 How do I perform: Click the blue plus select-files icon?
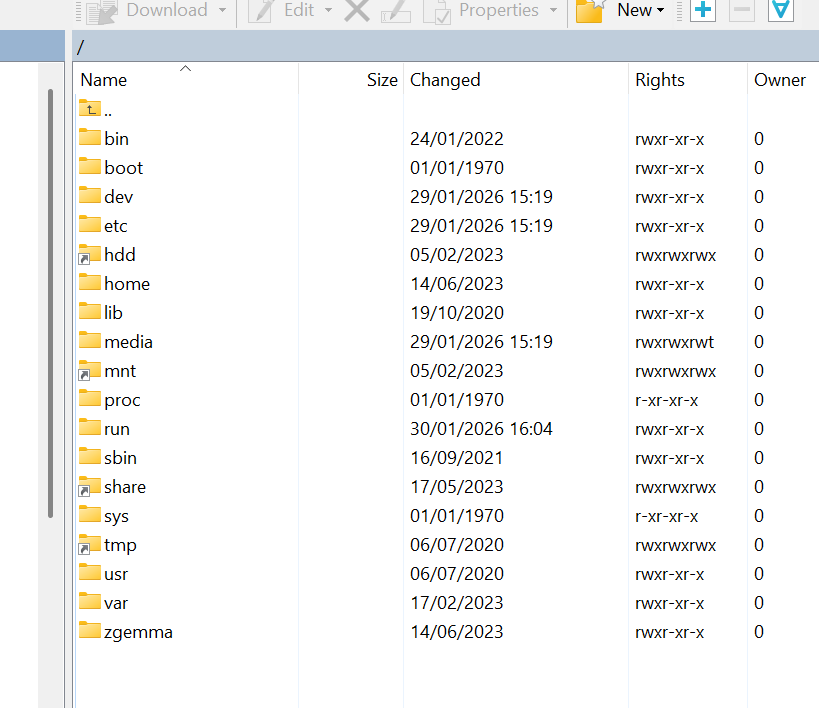(x=703, y=10)
